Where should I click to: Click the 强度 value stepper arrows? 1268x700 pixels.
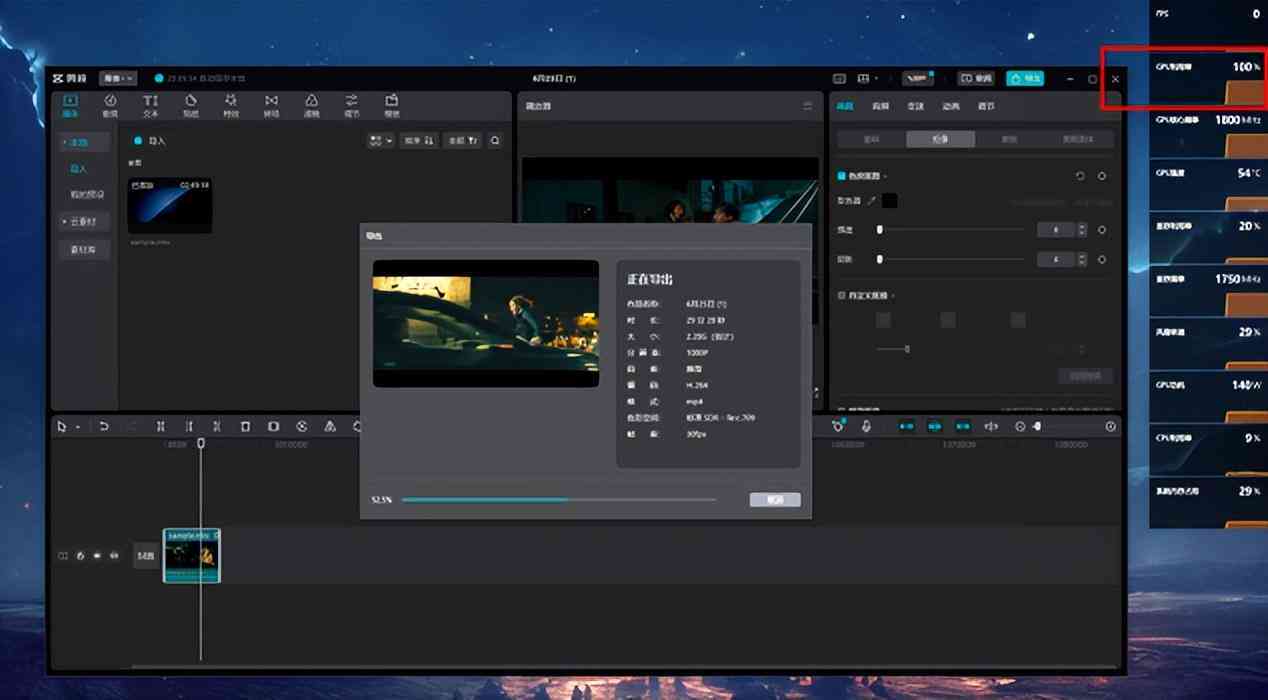(x=1082, y=230)
